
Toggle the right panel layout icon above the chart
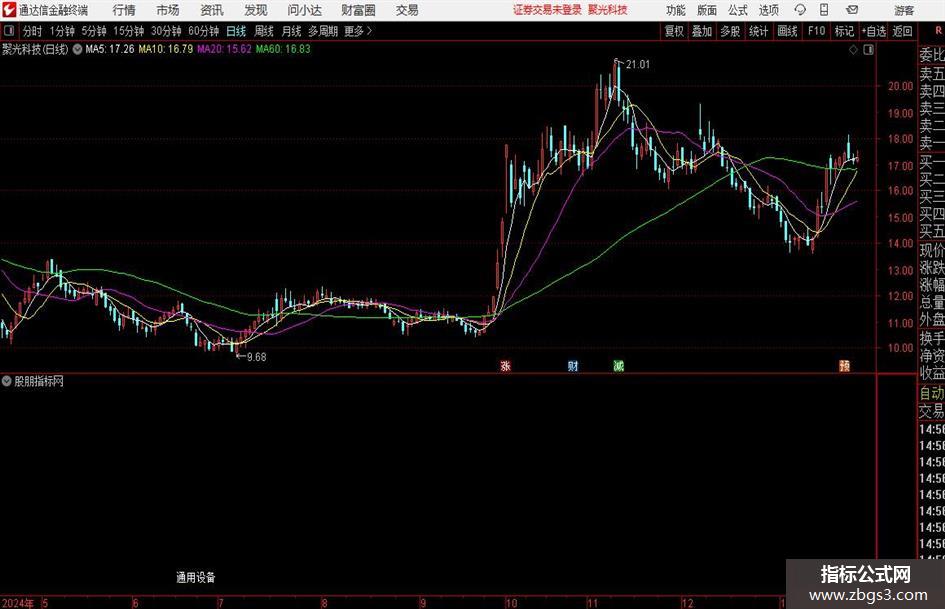(868, 50)
